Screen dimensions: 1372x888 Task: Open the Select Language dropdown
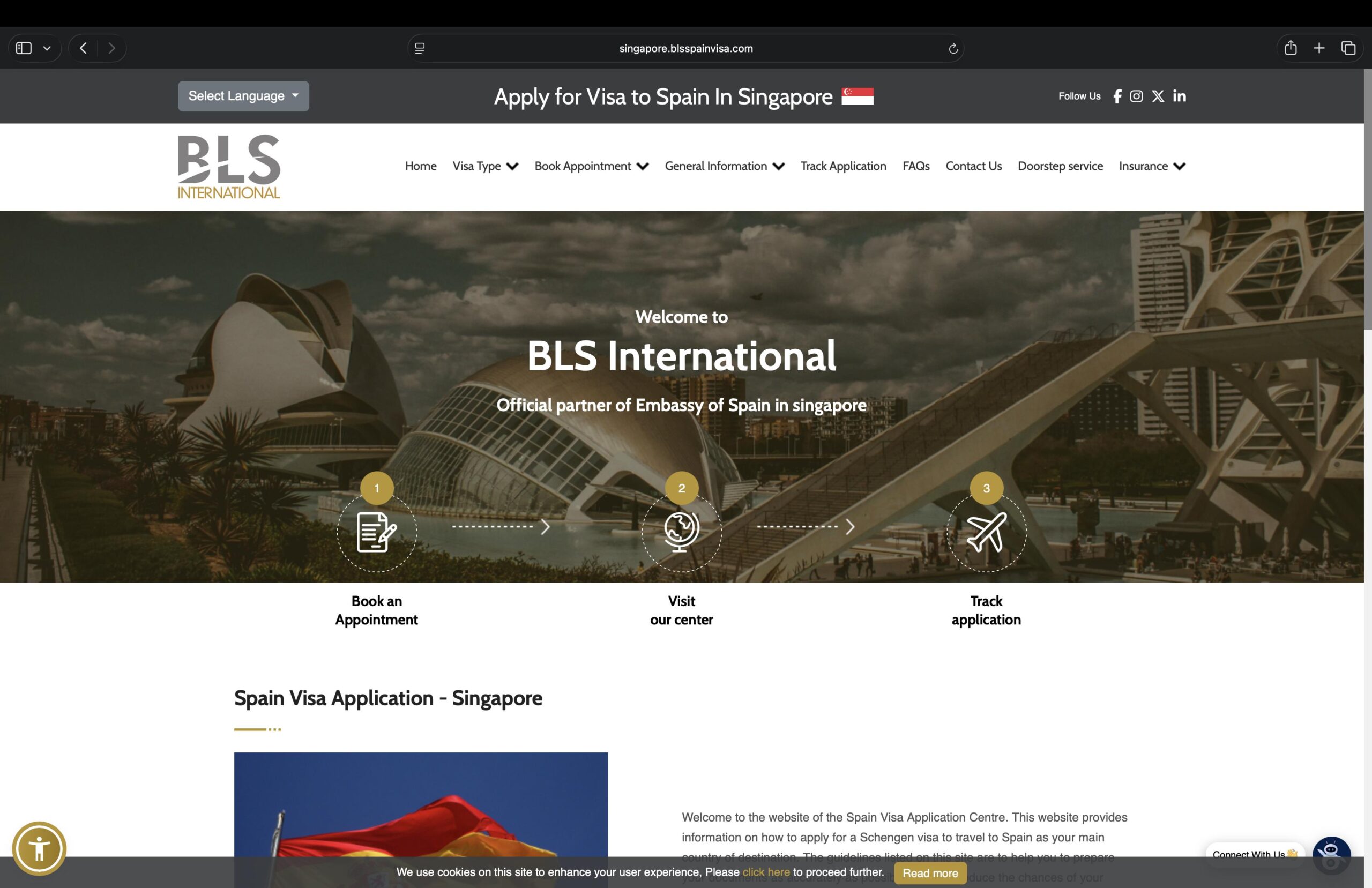[x=243, y=96]
